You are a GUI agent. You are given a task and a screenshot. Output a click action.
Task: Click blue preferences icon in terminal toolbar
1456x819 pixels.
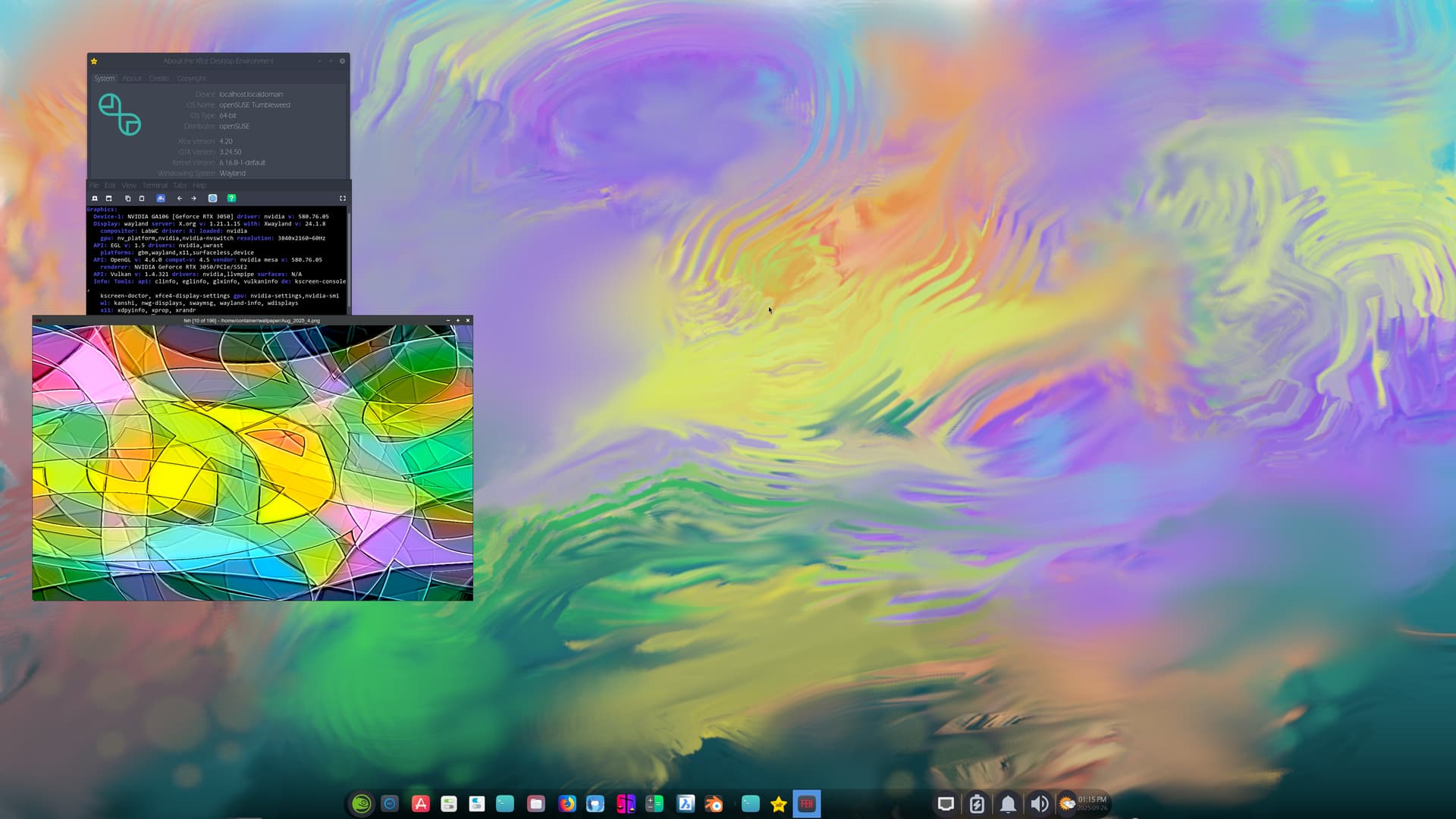213,199
